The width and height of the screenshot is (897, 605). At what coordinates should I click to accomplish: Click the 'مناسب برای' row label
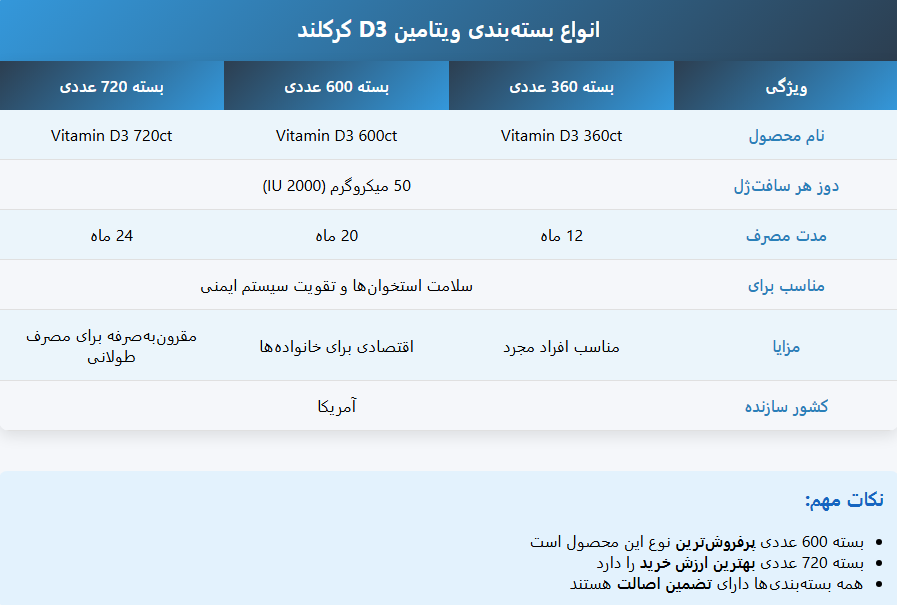click(787, 285)
